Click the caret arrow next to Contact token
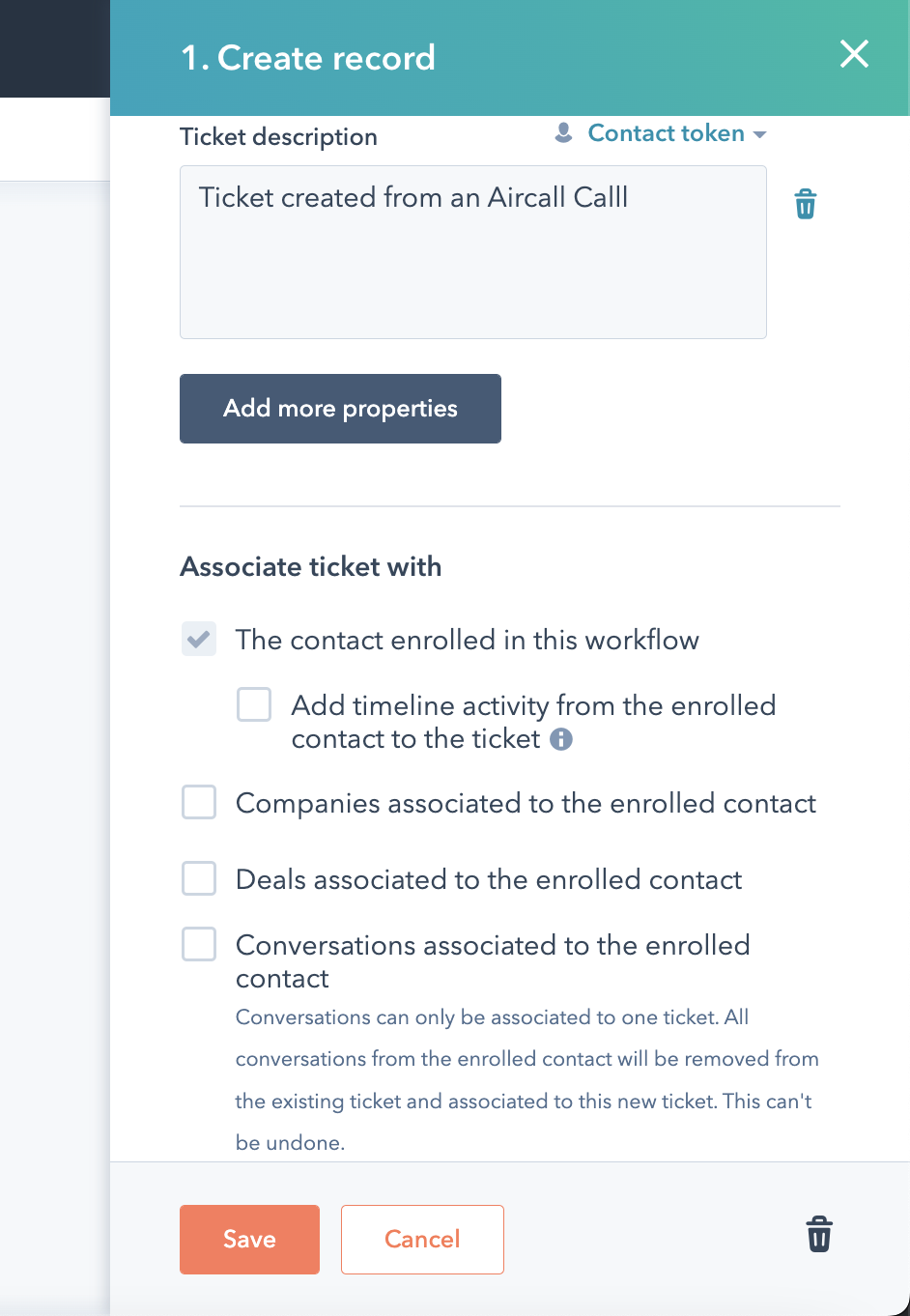This screenshot has width=910, height=1316. (x=759, y=134)
